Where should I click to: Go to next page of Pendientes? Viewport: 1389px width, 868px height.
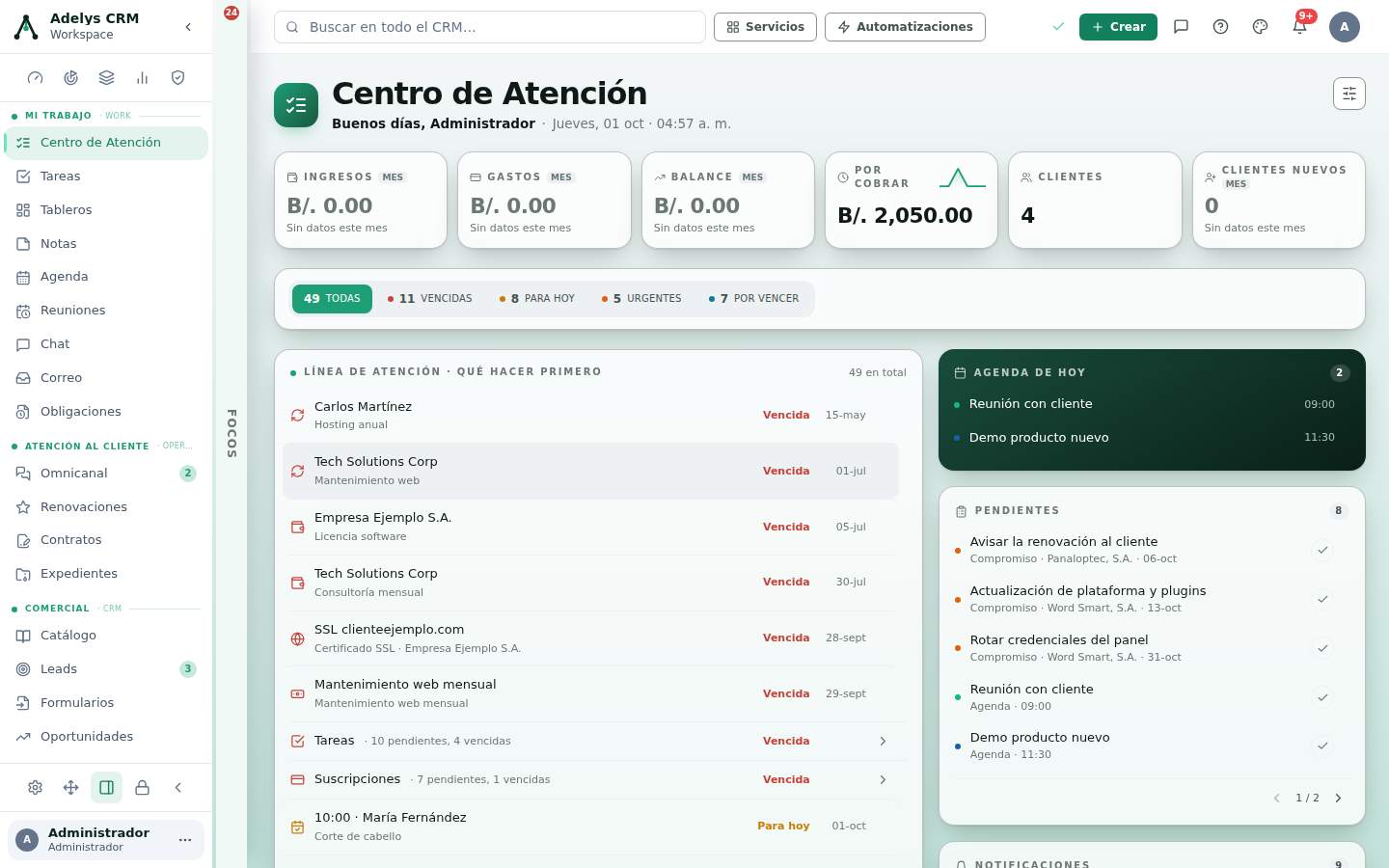click(x=1338, y=798)
